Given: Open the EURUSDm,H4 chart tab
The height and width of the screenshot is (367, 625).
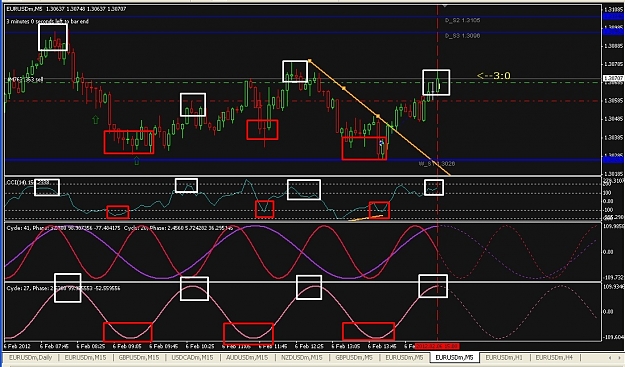Looking at the screenshot, I should pyautogui.click(x=554, y=357).
